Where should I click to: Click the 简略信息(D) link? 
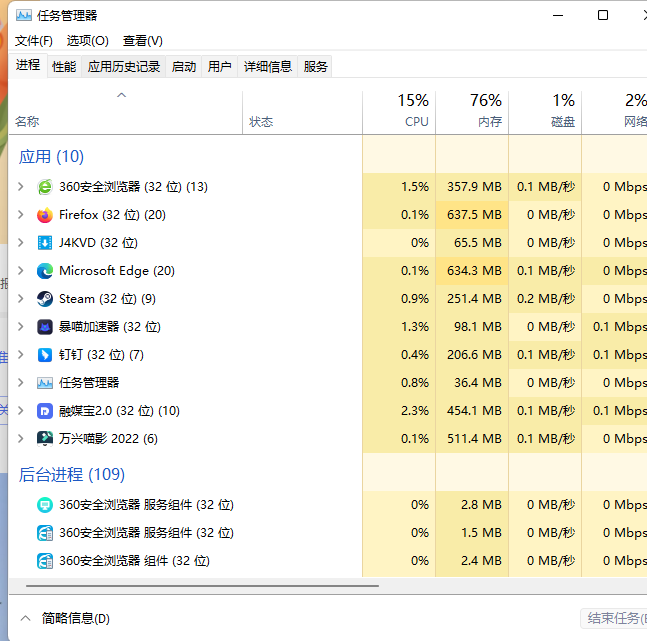(76, 618)
